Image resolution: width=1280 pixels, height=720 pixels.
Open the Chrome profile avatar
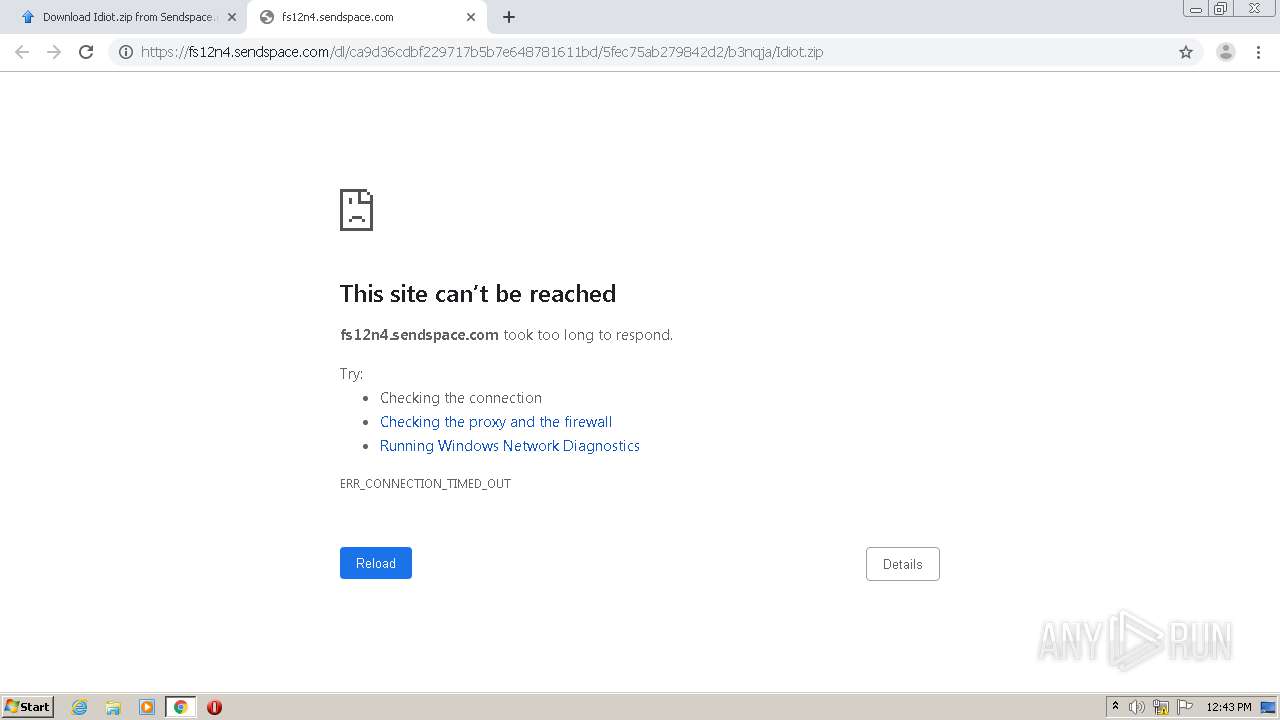coord(1226,52)
